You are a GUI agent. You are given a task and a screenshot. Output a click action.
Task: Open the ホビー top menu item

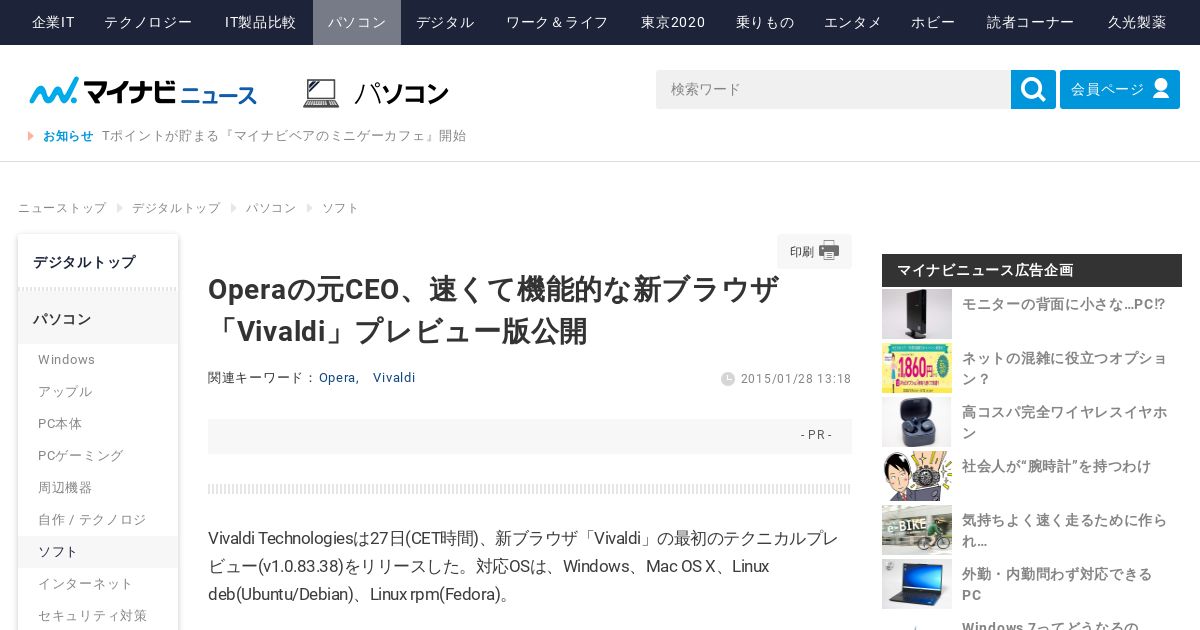pos(933,22)
